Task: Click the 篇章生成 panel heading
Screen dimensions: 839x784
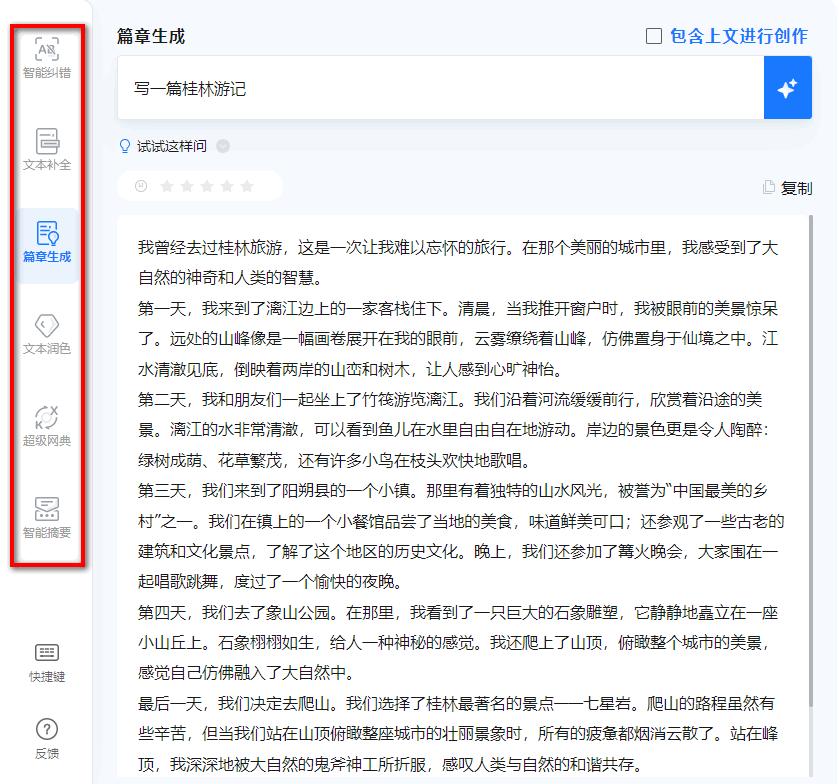Action: coord(151,36)
